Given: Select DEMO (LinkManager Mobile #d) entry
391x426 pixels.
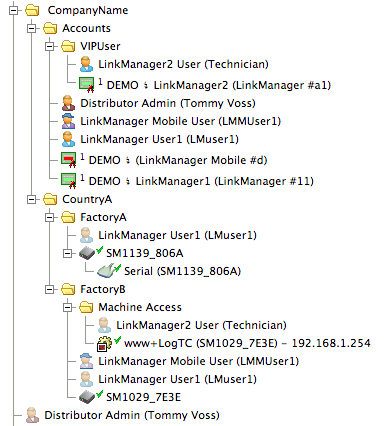Looking at the screenshot, I should pos(178,161).
